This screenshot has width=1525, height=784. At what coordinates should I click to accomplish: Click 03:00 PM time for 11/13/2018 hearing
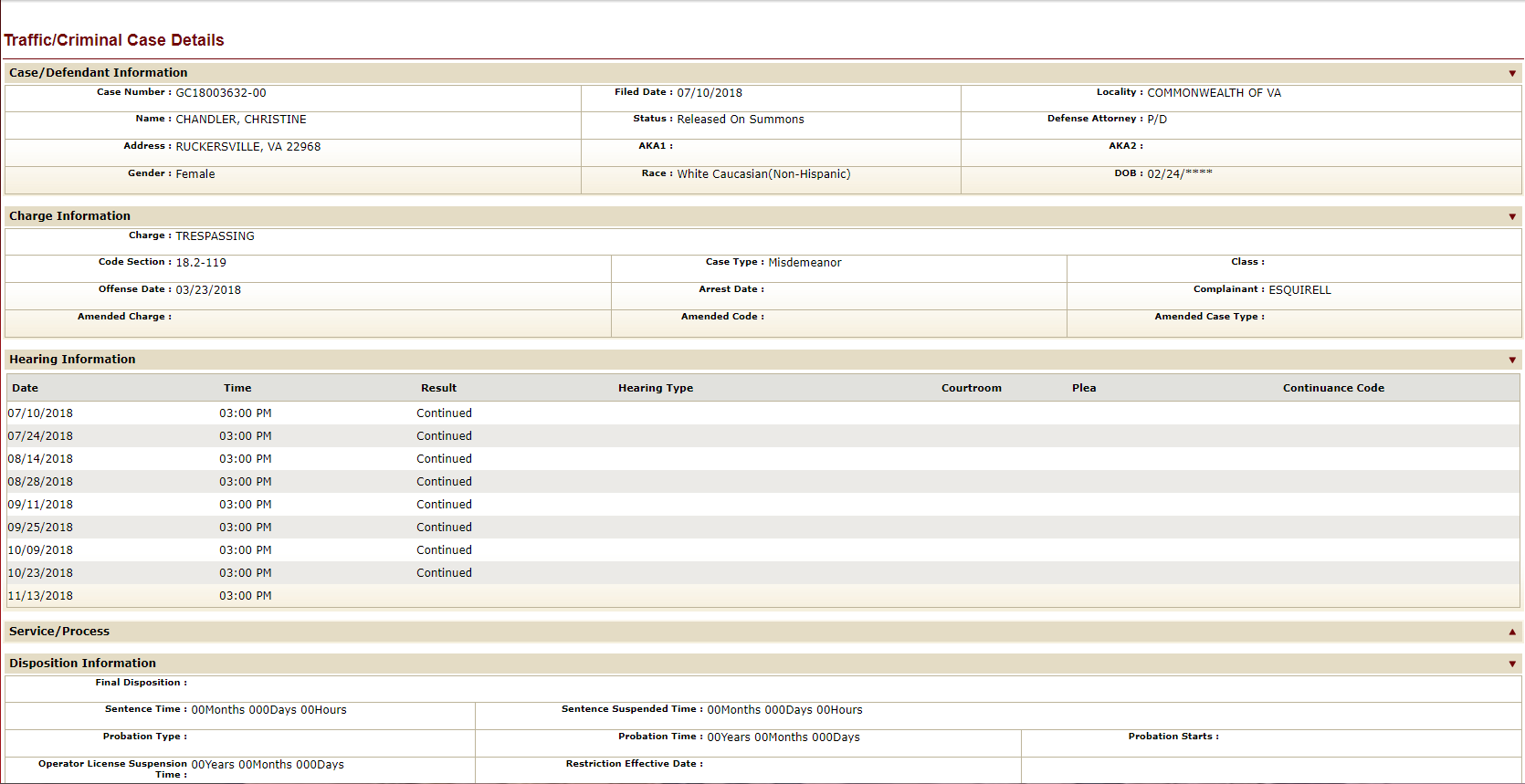pyautogui.click(x=246, y=596)
